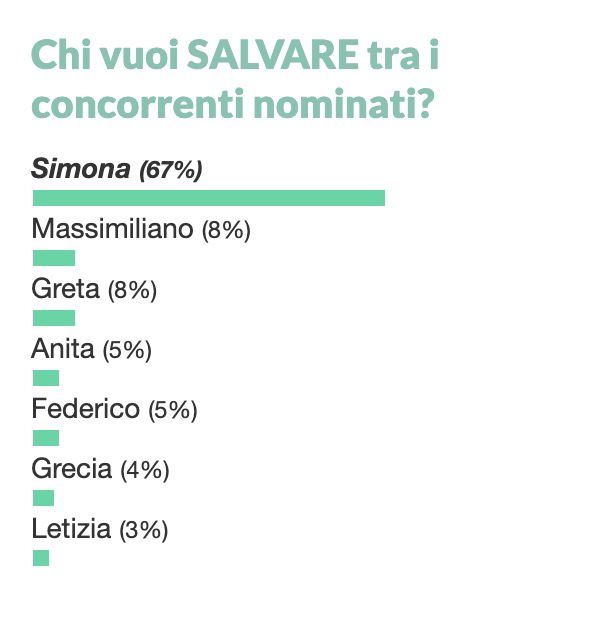Select the Massimiliano (8%) label

click(141, 230)
